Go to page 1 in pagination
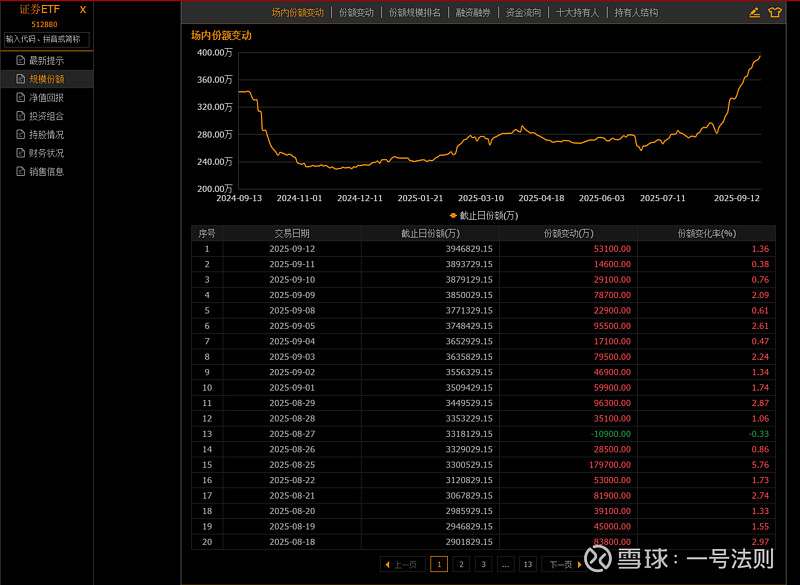Image resolution: width=800 pixels, height=585 pixels. point(439,564)
